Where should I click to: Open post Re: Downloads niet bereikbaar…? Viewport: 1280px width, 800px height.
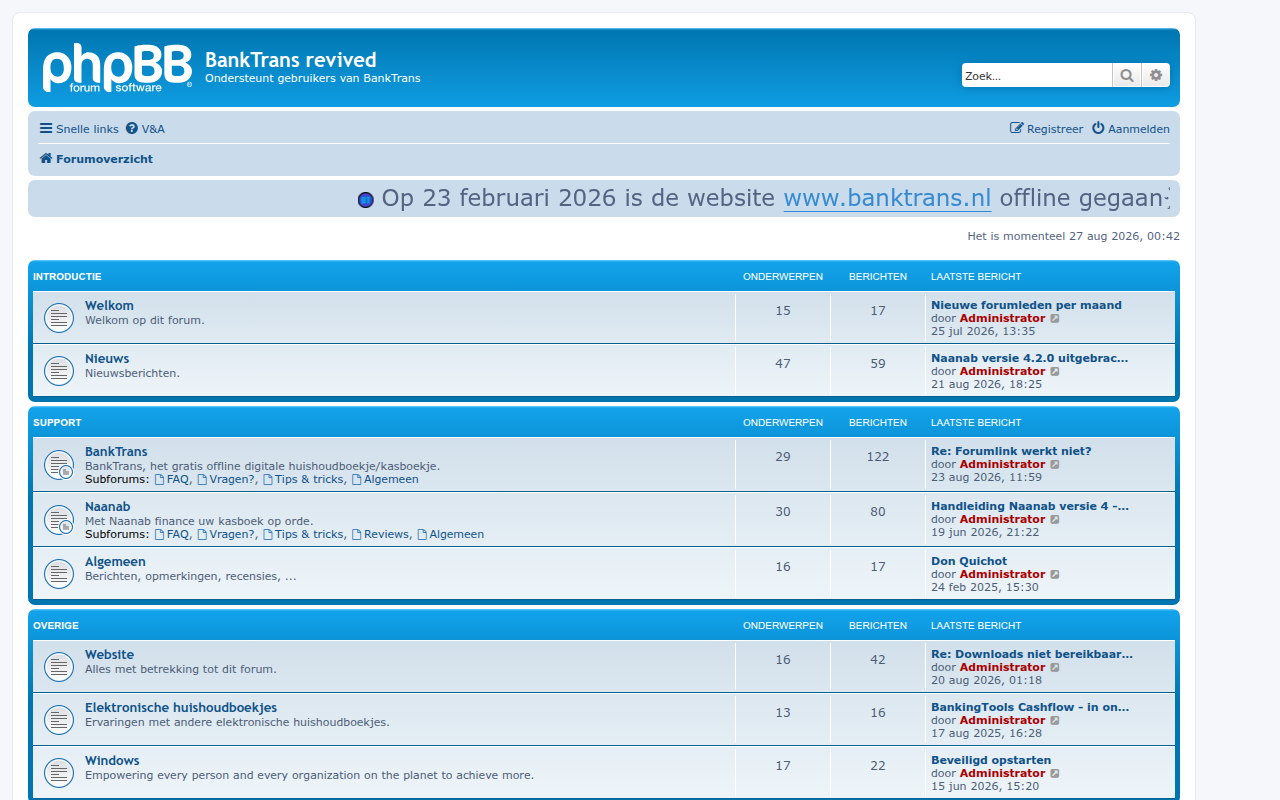click(1032, 654)
